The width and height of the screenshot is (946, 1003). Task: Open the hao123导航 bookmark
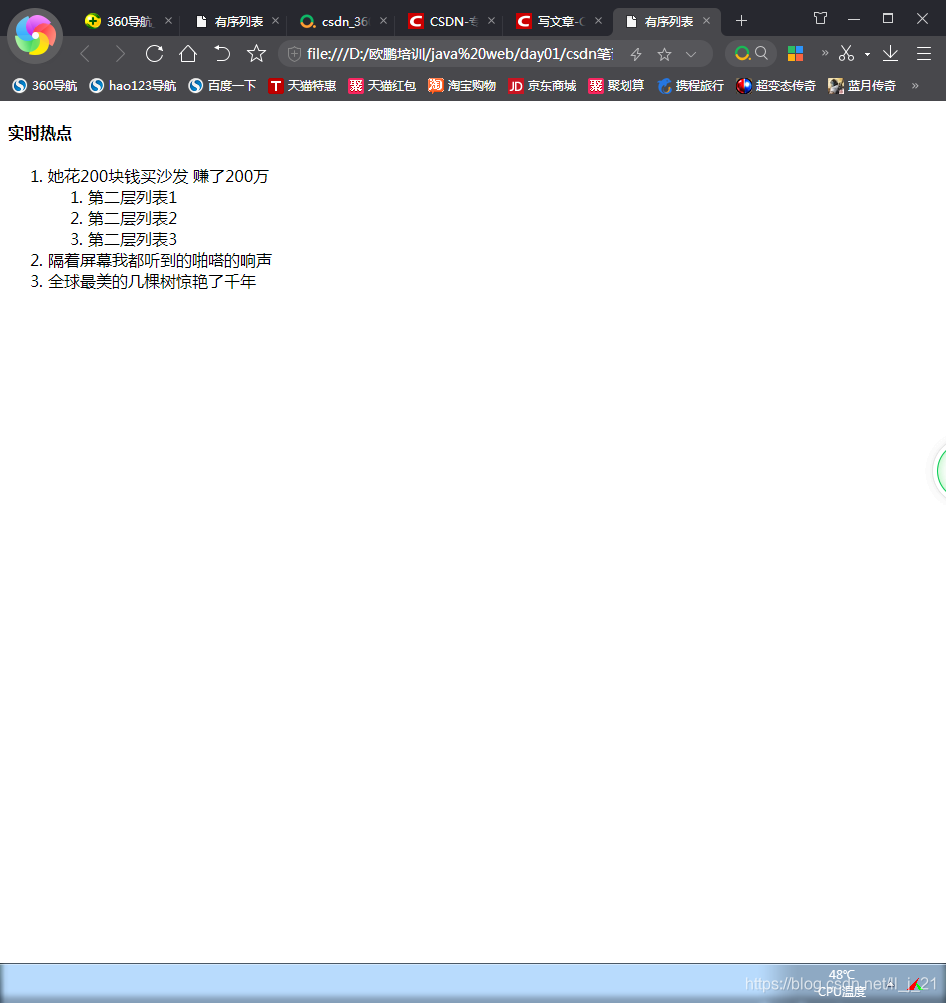(132, 86)
